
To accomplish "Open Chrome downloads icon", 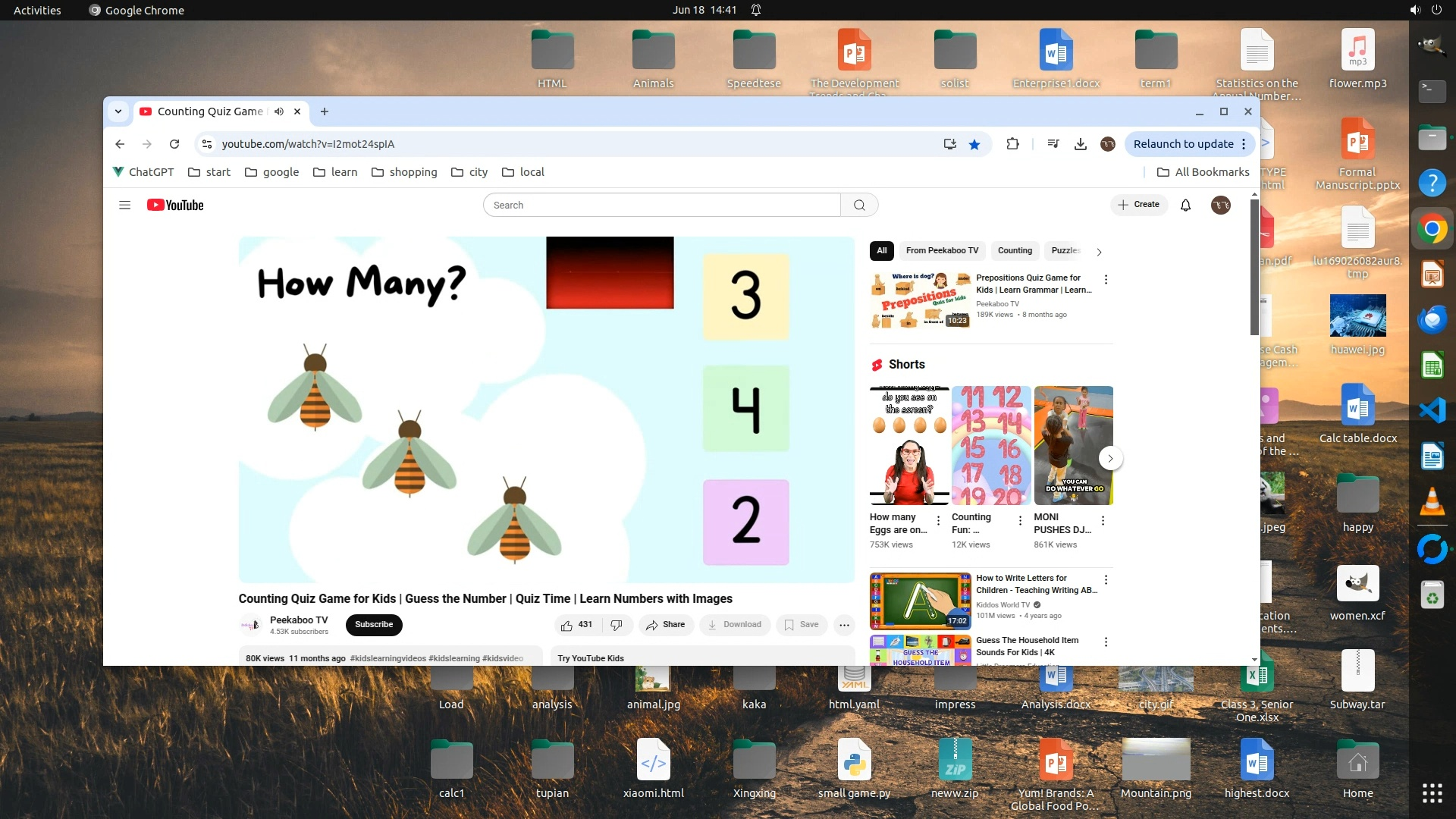I will [1081, 144].
